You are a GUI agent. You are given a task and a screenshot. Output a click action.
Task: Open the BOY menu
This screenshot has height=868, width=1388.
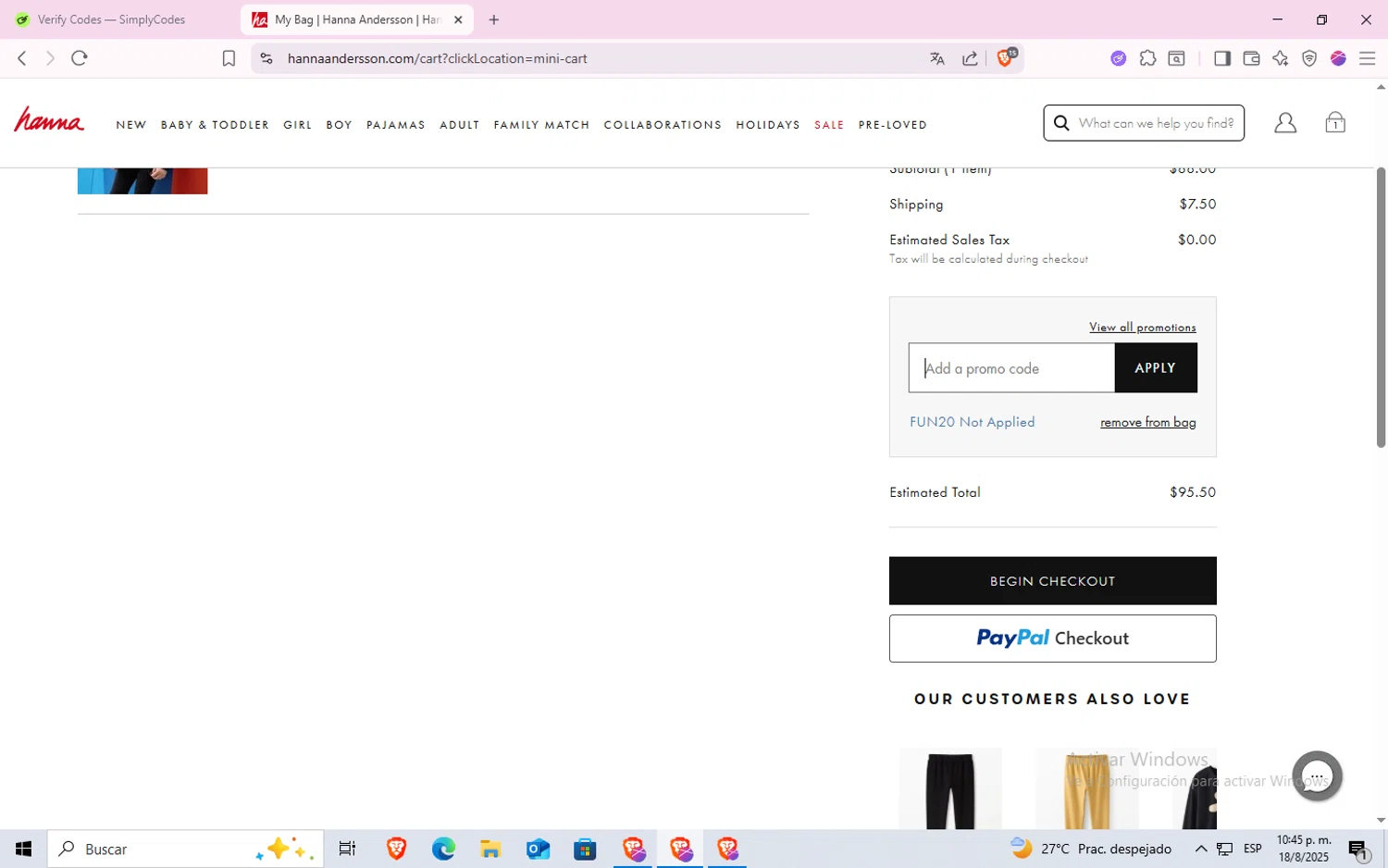340,125
